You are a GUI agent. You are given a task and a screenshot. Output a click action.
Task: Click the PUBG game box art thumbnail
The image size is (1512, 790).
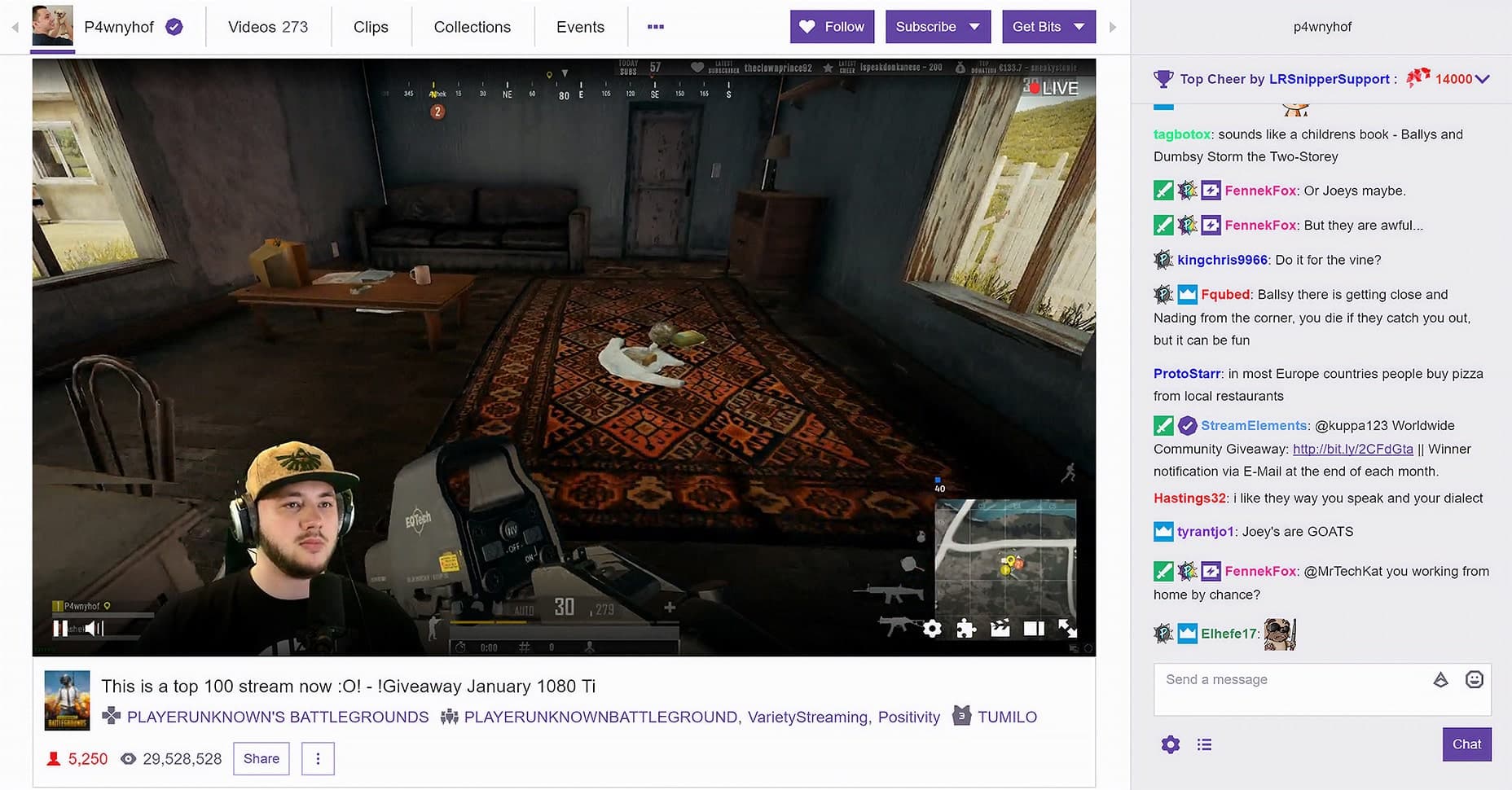[67, 700]
